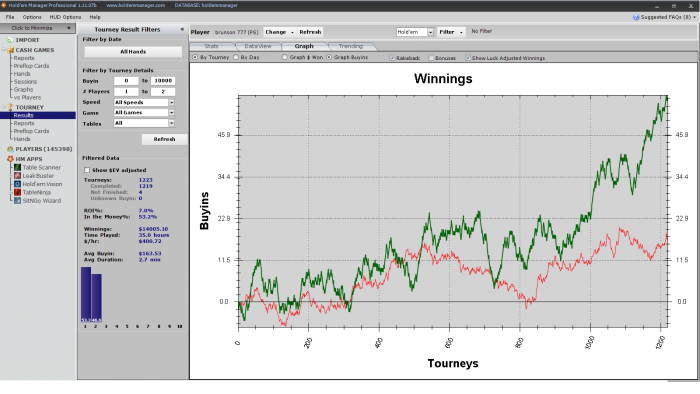This screenshot has height=394, width=700.
Task: Click the minimum # Players field
Action: coord(126,91)
